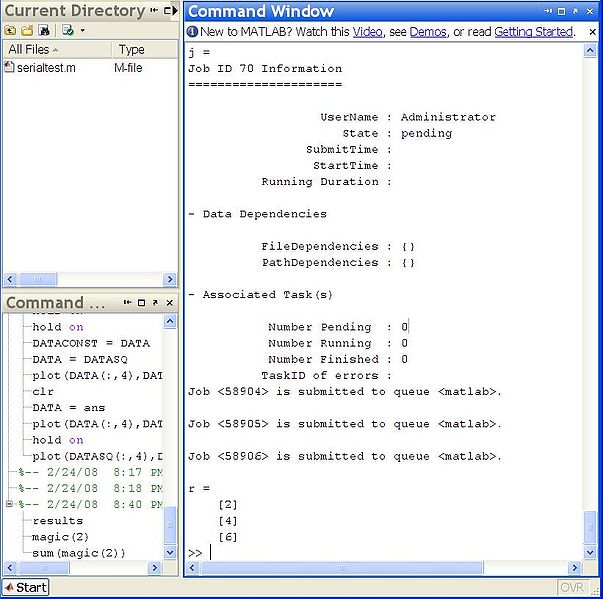Sort files by the All Files column
603x599 pixels.
(x=32, y=49)
